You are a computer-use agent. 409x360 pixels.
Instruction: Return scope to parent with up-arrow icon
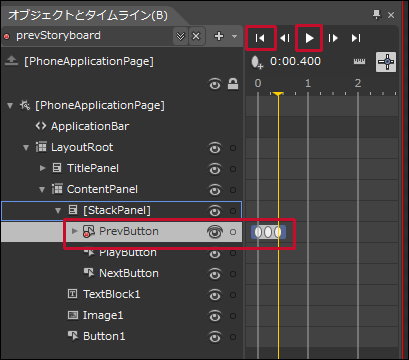pos(12,61)
